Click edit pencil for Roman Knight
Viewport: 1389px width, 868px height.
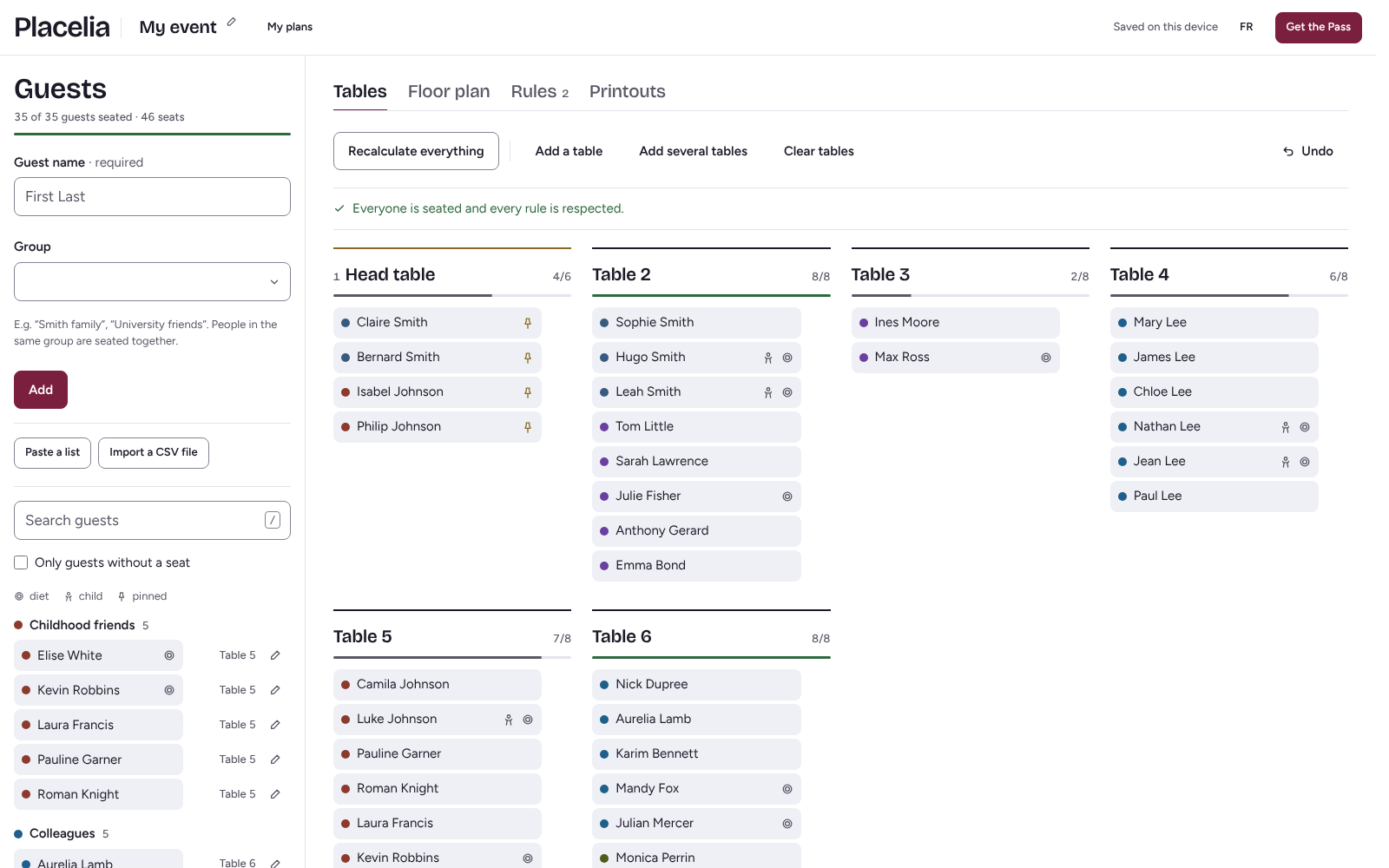point(275,794)
